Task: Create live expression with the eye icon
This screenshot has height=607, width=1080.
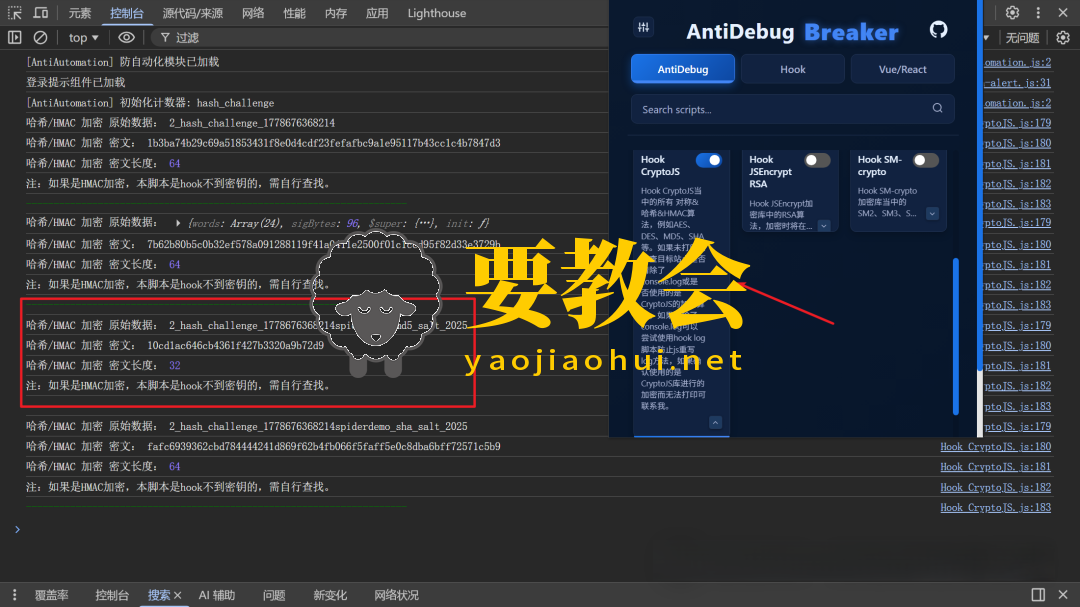Action: [x=126, y=37]
